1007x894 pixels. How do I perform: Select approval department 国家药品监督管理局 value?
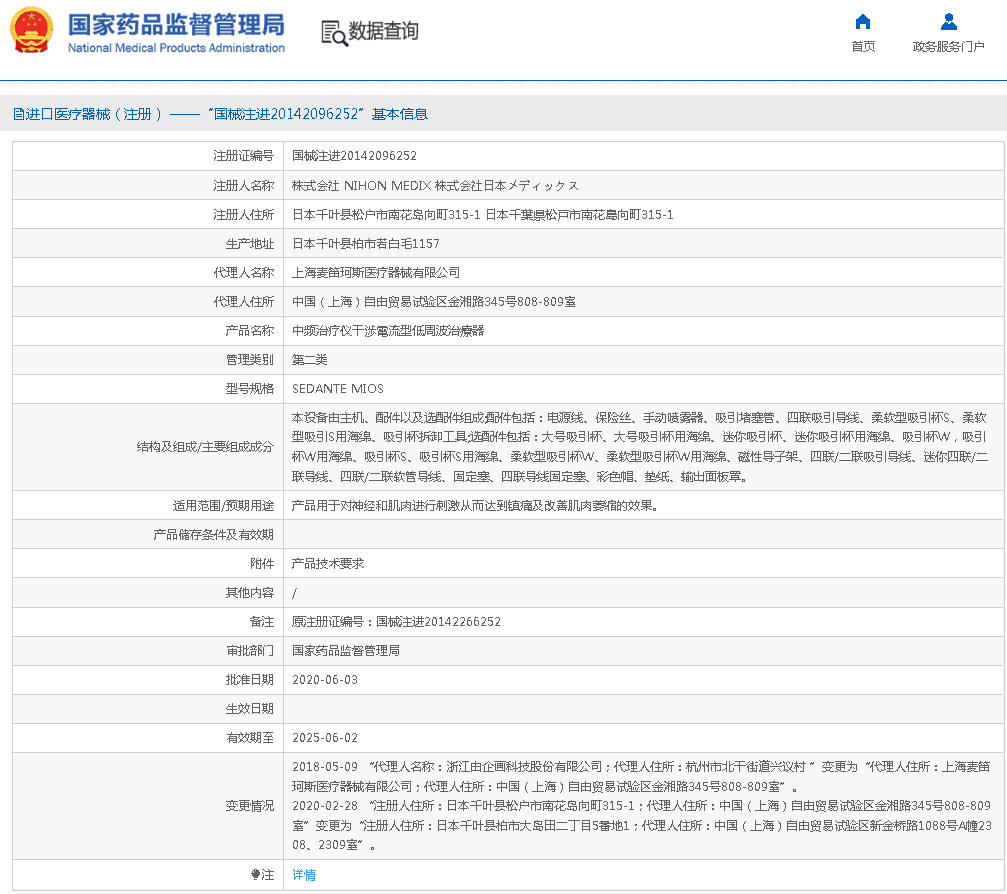click(346, 651)
